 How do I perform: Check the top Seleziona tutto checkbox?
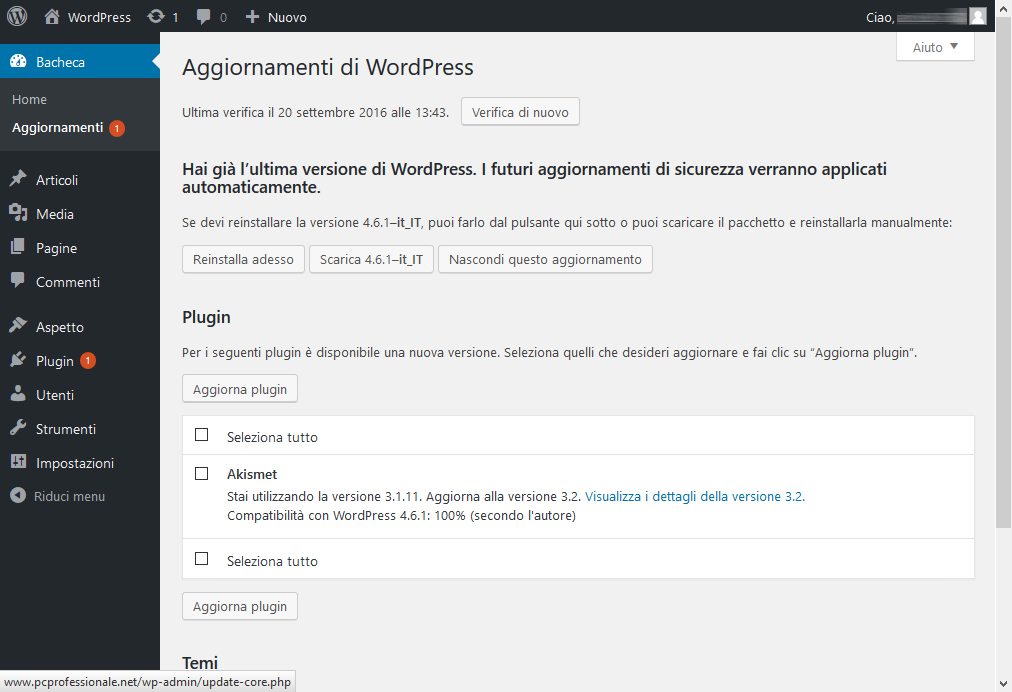pos(201,435)
